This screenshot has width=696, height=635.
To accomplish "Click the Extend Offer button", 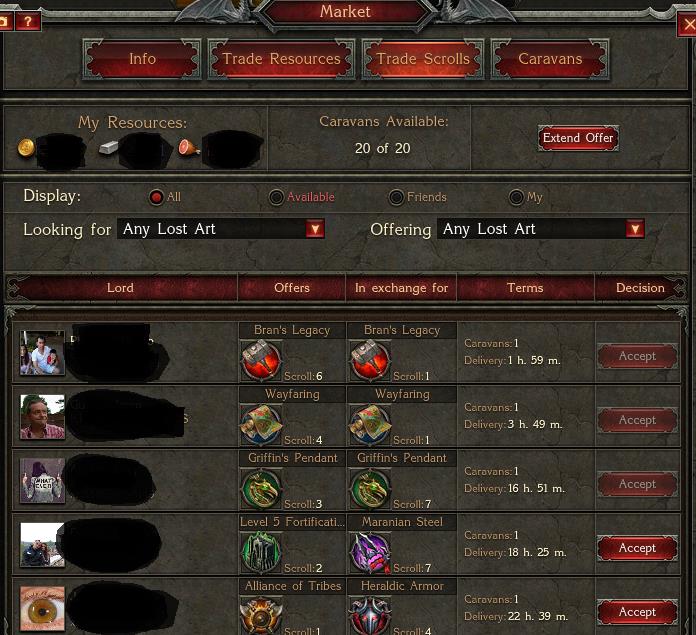I will coord(578,138).
